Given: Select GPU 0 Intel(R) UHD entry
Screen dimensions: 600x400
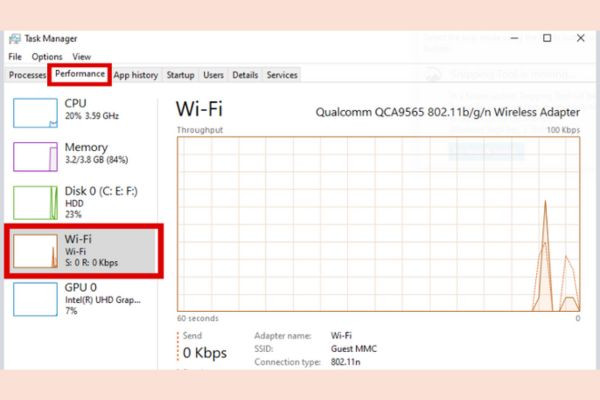Looking at the screenshot, I should click(82, 299).
